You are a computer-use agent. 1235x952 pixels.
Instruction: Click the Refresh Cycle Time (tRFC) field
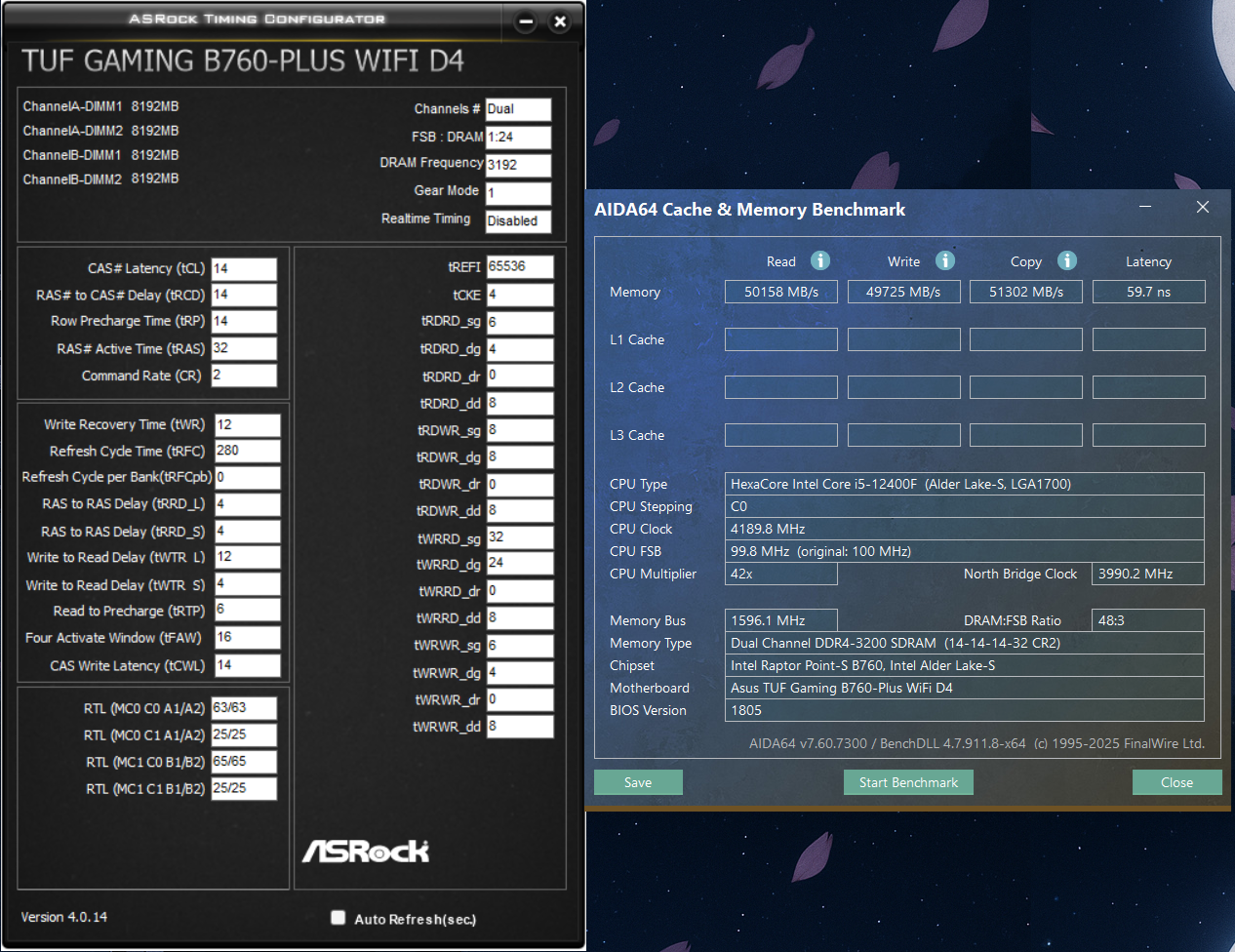point(248,452)
